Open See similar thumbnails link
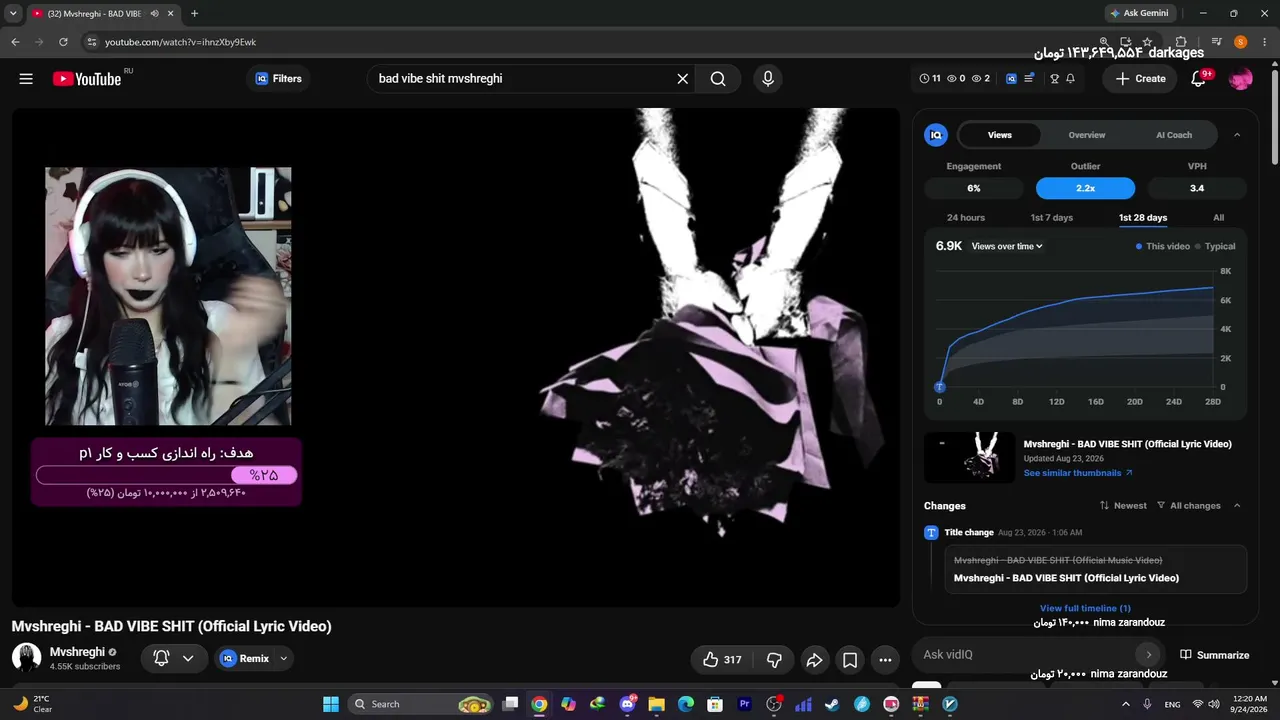 [1078, 473]
